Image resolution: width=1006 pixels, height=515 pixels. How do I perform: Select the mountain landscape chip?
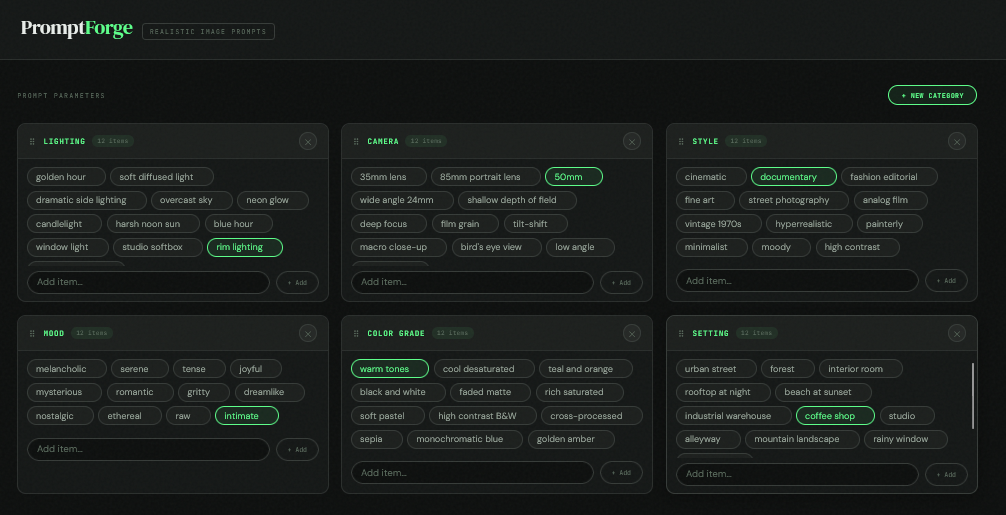[x=802, y=439]
